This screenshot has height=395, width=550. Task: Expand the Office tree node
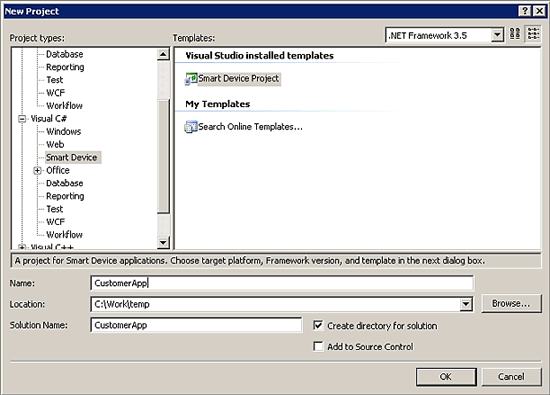(x=37, y=170)
